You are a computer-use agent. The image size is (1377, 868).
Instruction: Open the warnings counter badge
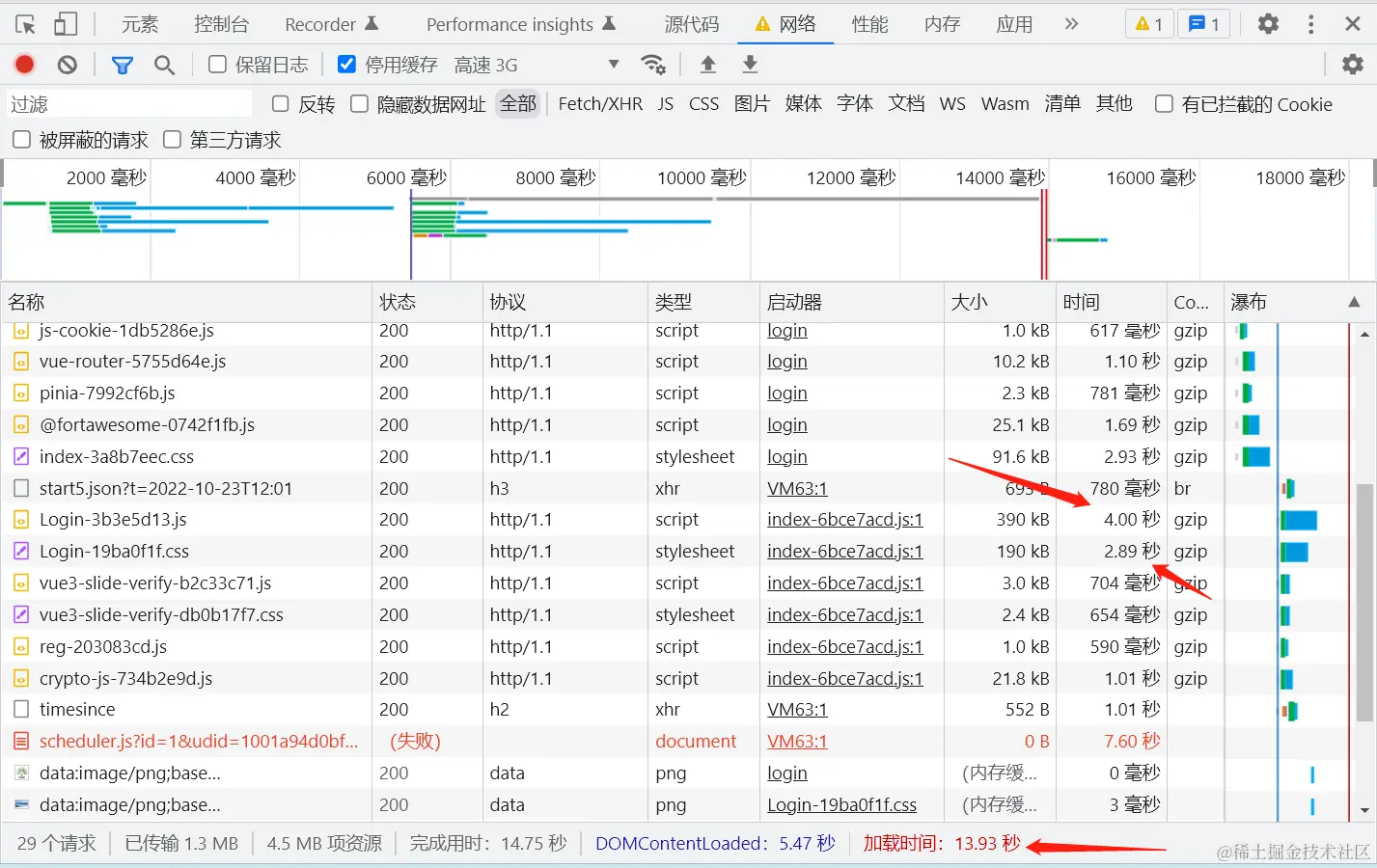(x=1149, y=24)
